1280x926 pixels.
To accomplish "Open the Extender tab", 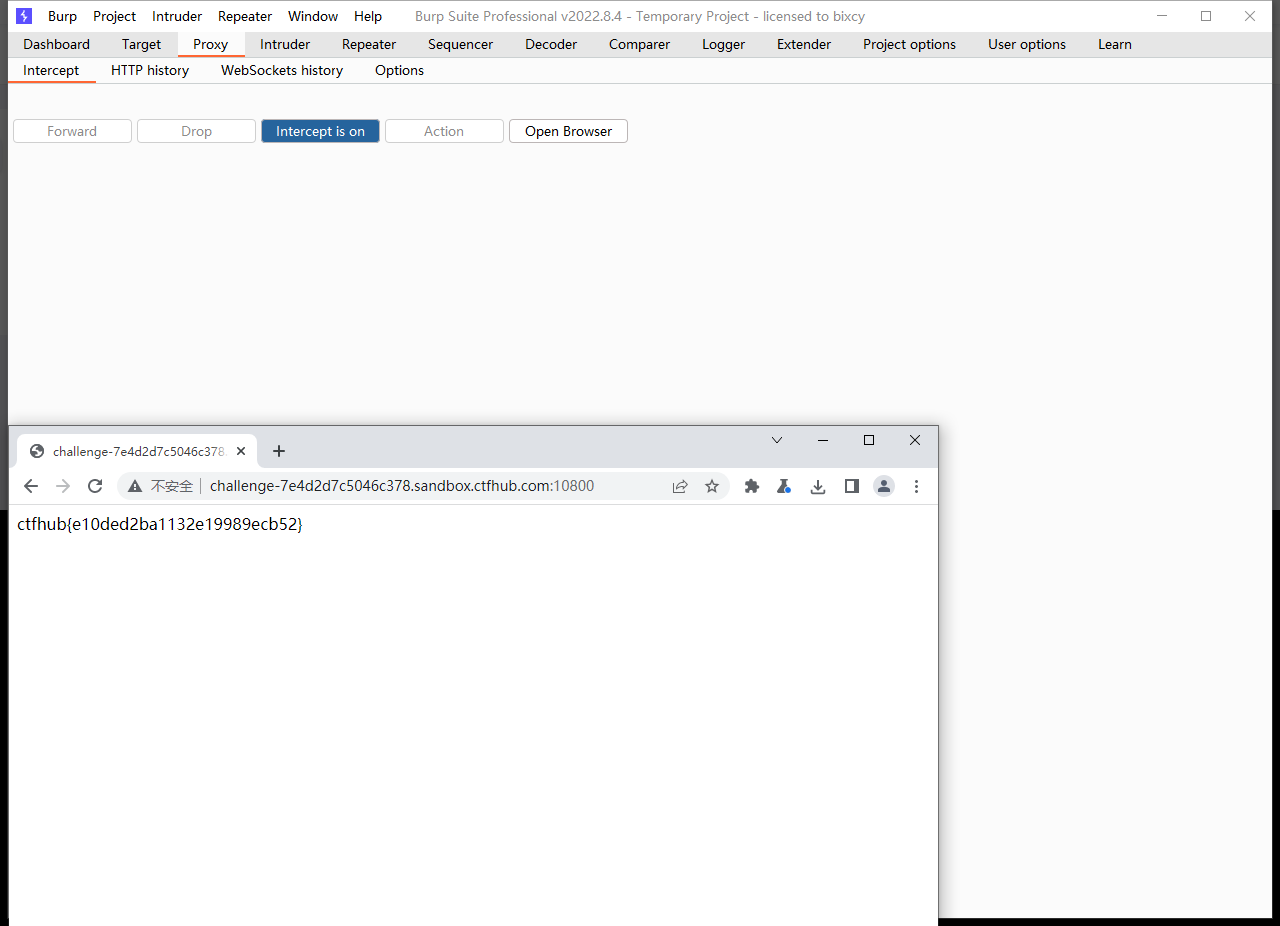I will click(x=804, y=44).
